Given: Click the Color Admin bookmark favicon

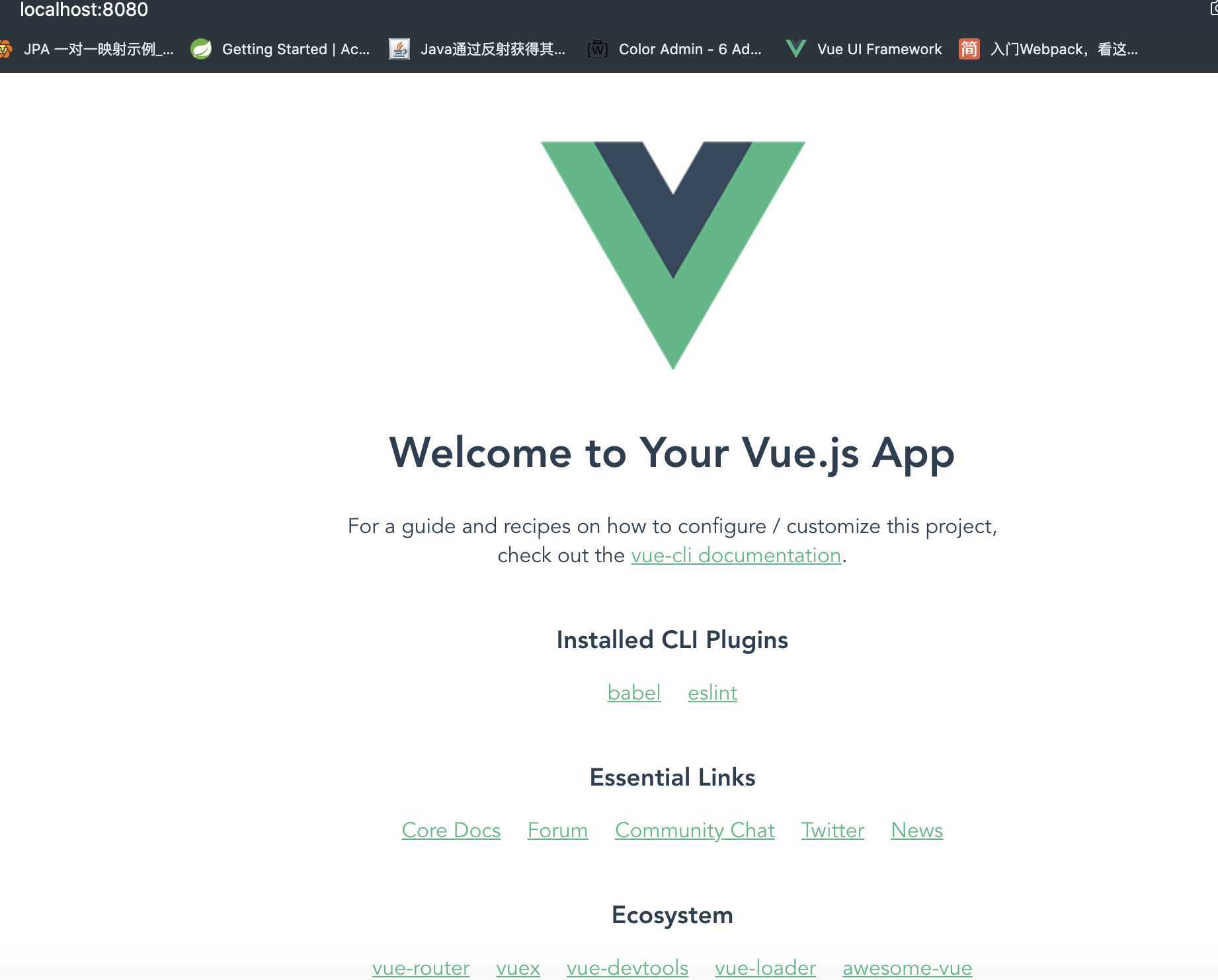Looking at the screenshot, I should pyautogui.click(x=598, y=49).
